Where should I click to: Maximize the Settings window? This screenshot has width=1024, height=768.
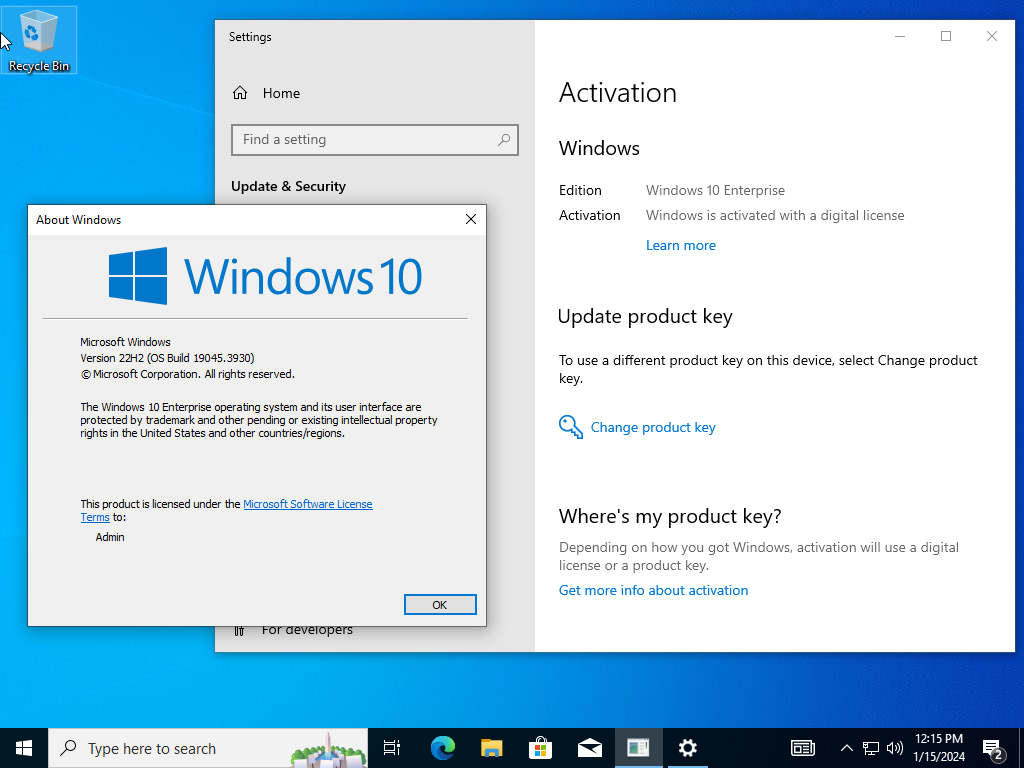[x=946, y=37]
